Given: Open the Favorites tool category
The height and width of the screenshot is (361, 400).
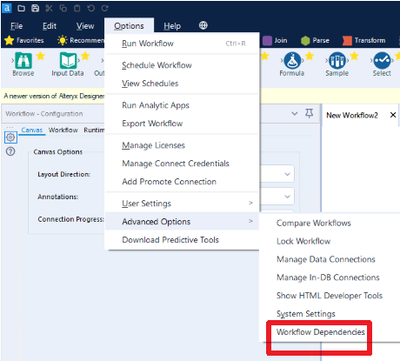Looking at the screenshot, I should (x=24, y=40).
